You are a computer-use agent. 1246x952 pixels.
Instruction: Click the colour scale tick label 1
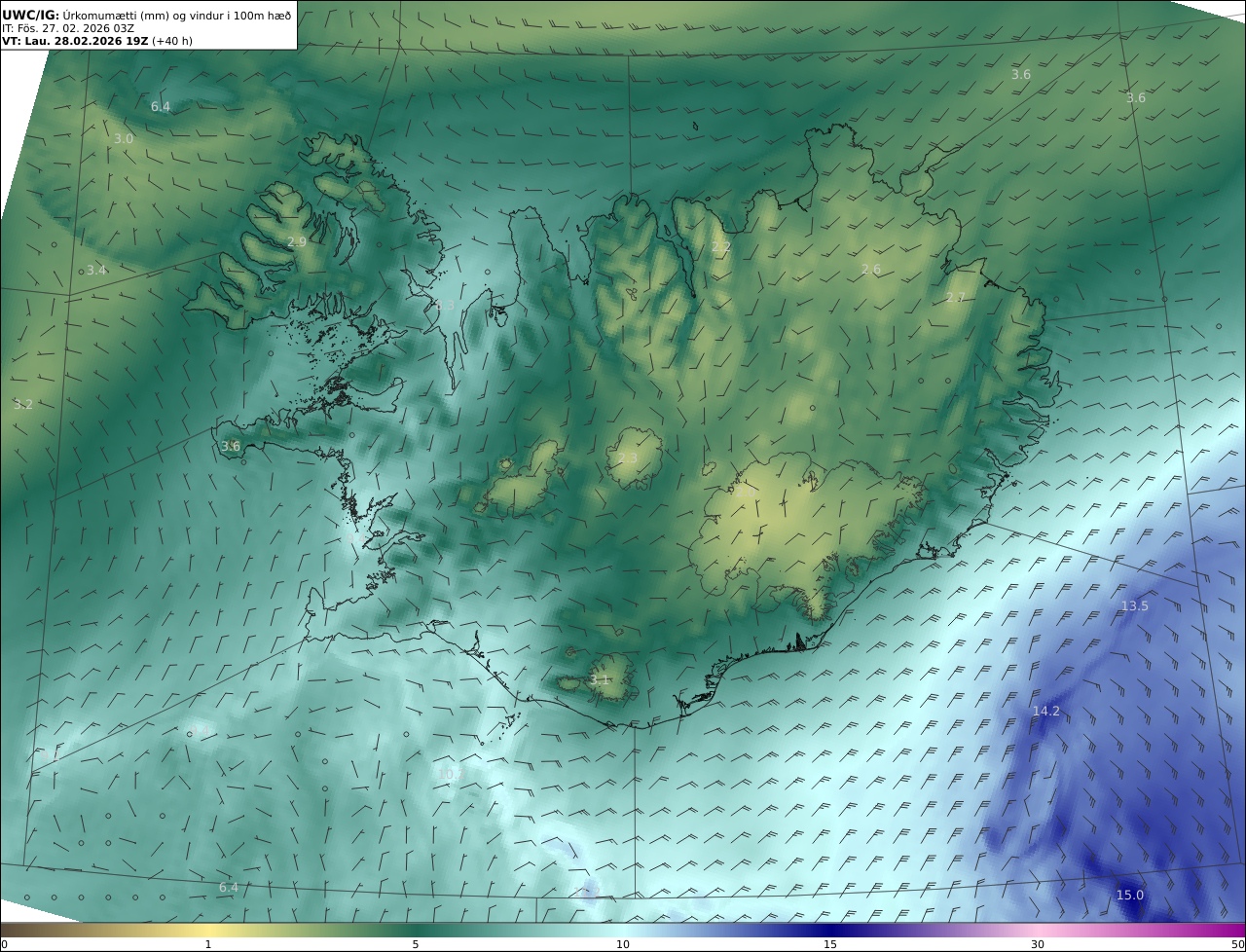point(208,944)
